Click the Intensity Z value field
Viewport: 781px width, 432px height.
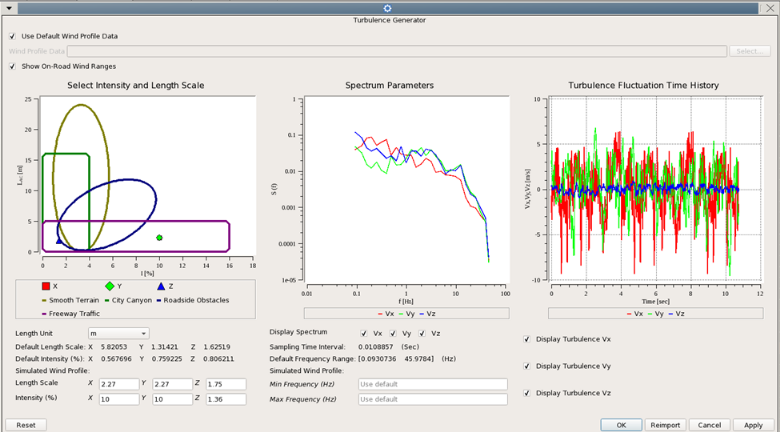click(227, 400)
